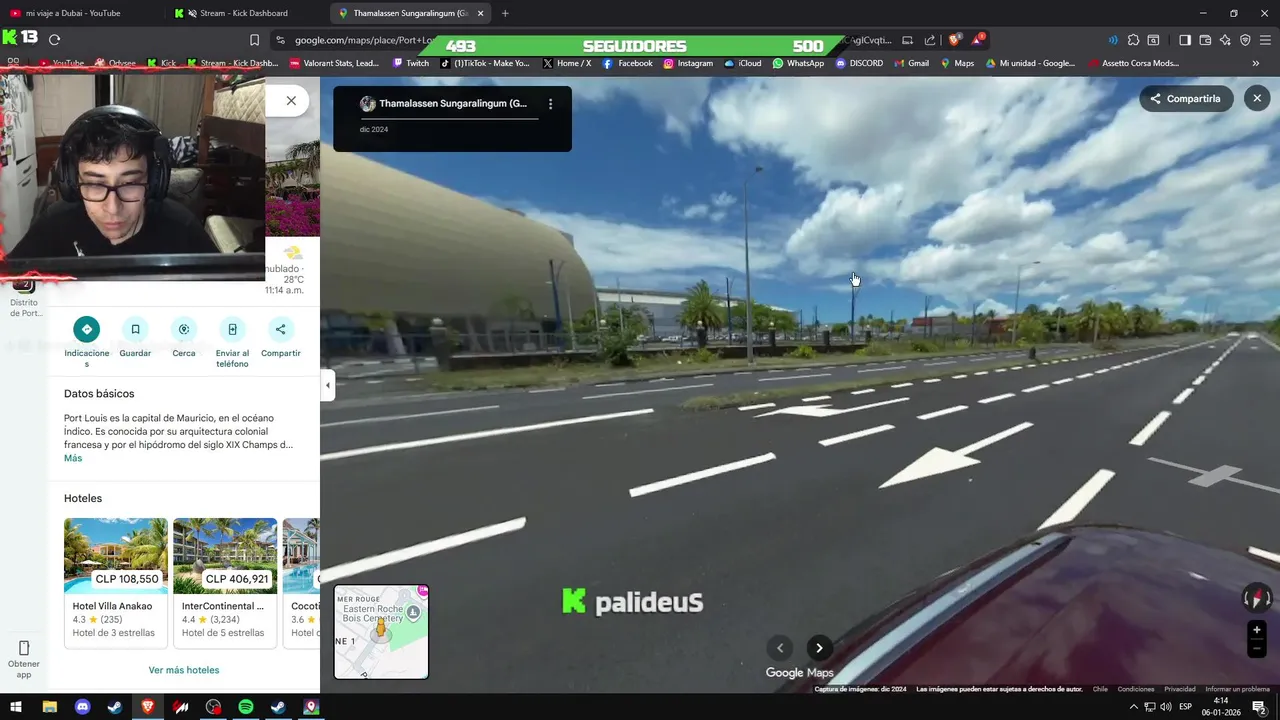Open Spotify from the taskbar
Image resolution: width=1280 pixels, height=720 pixels.
click(x=246, y=707)
